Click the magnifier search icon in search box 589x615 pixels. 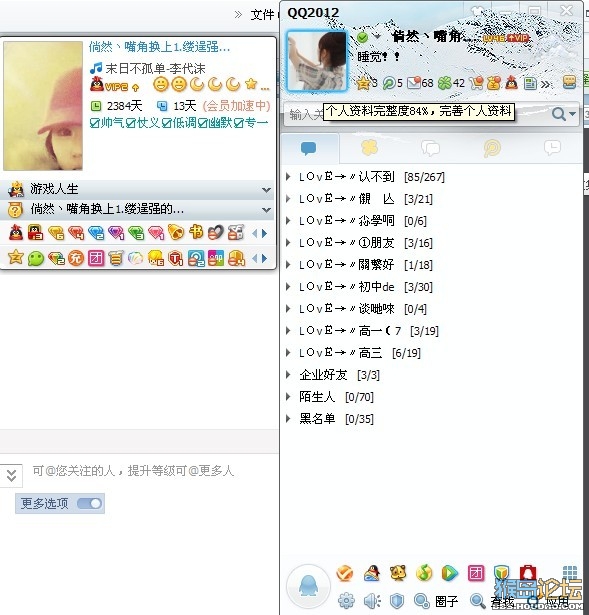click(558, 114)
